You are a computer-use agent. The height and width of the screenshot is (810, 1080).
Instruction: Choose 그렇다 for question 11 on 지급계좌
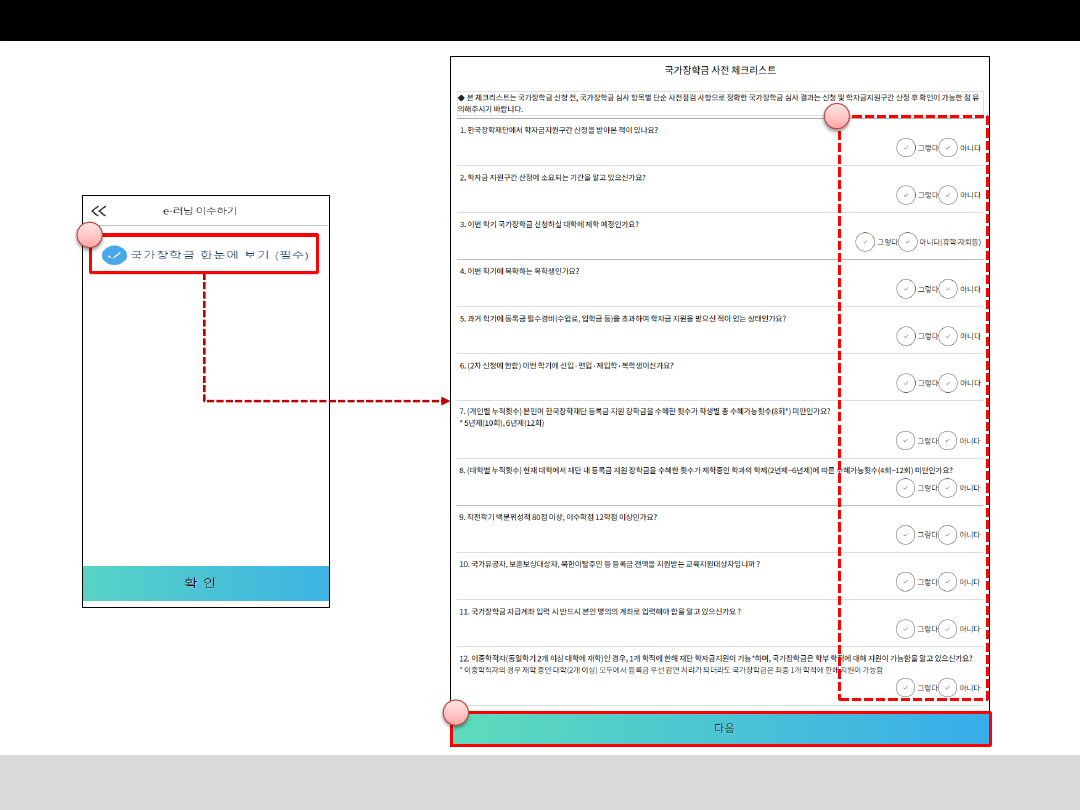906,628
